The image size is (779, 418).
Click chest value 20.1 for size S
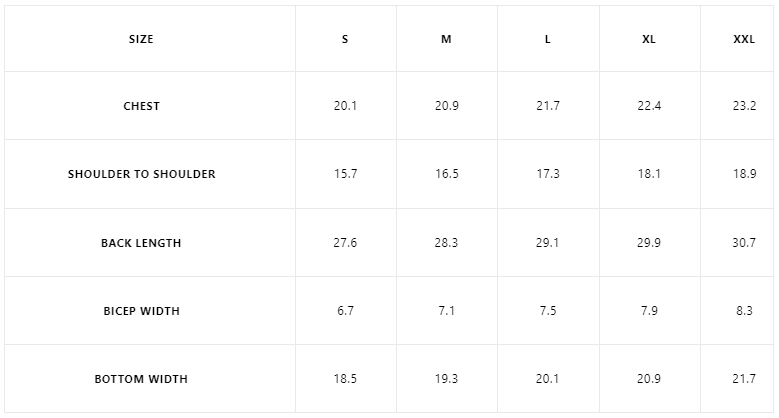345,106
